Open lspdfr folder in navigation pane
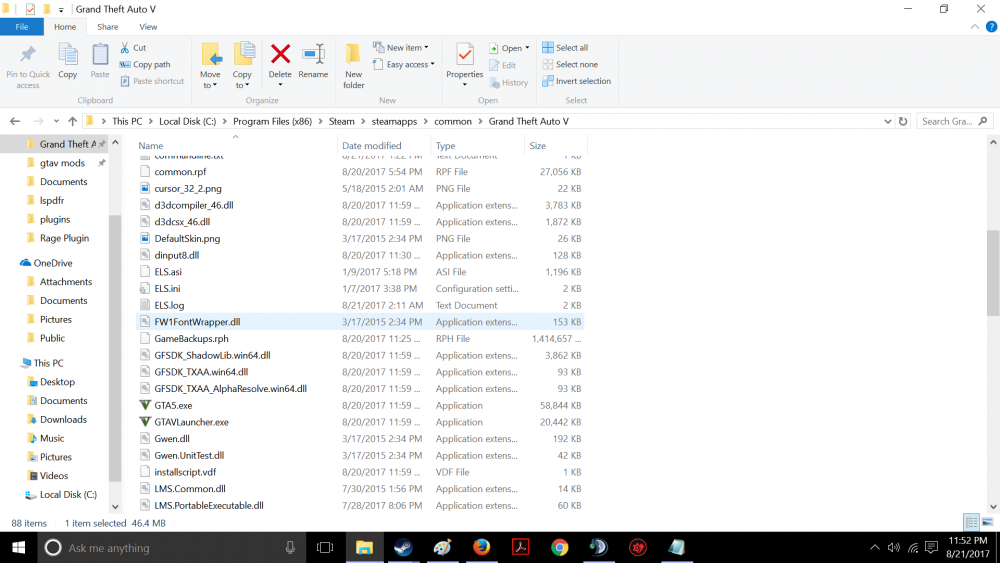 52,200
